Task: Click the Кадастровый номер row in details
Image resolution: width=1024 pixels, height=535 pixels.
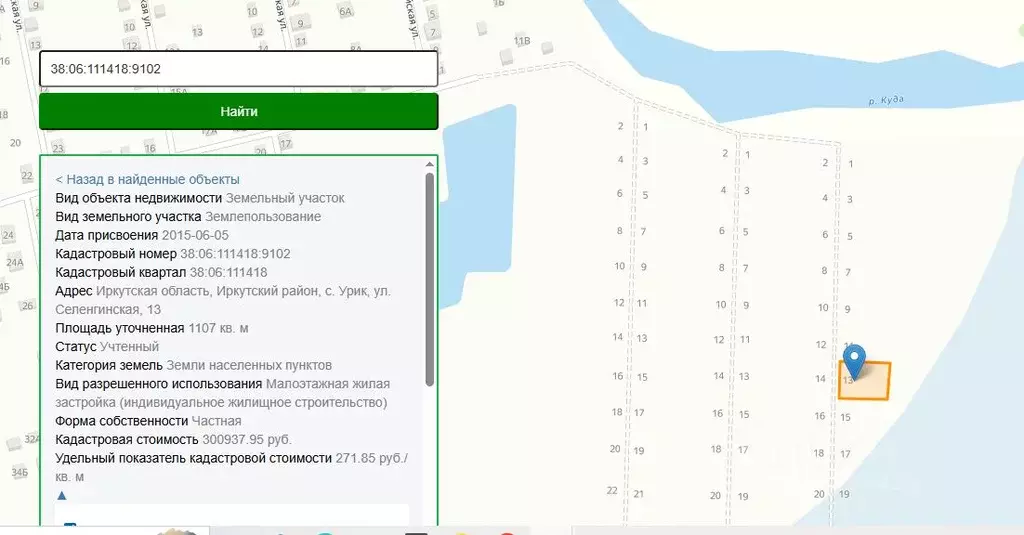Action: pos(173,254)
